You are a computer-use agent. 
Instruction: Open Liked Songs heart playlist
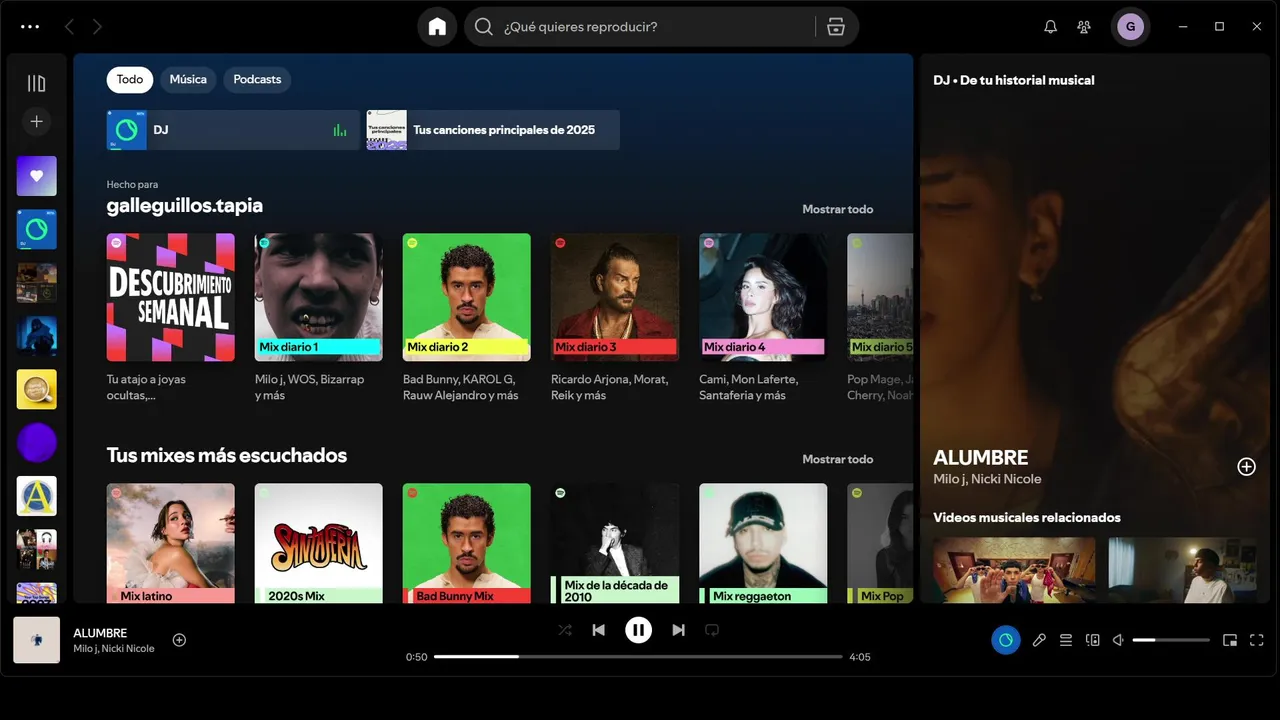point(36,176)
